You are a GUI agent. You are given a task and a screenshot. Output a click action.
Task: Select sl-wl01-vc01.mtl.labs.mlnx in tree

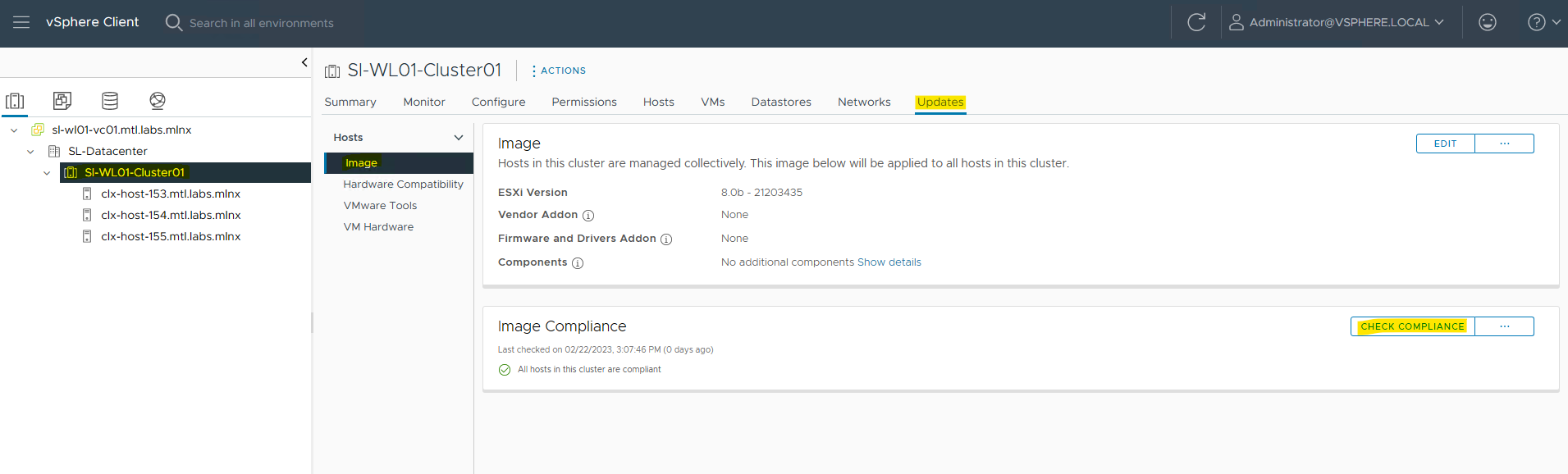(x=121, y=130)
